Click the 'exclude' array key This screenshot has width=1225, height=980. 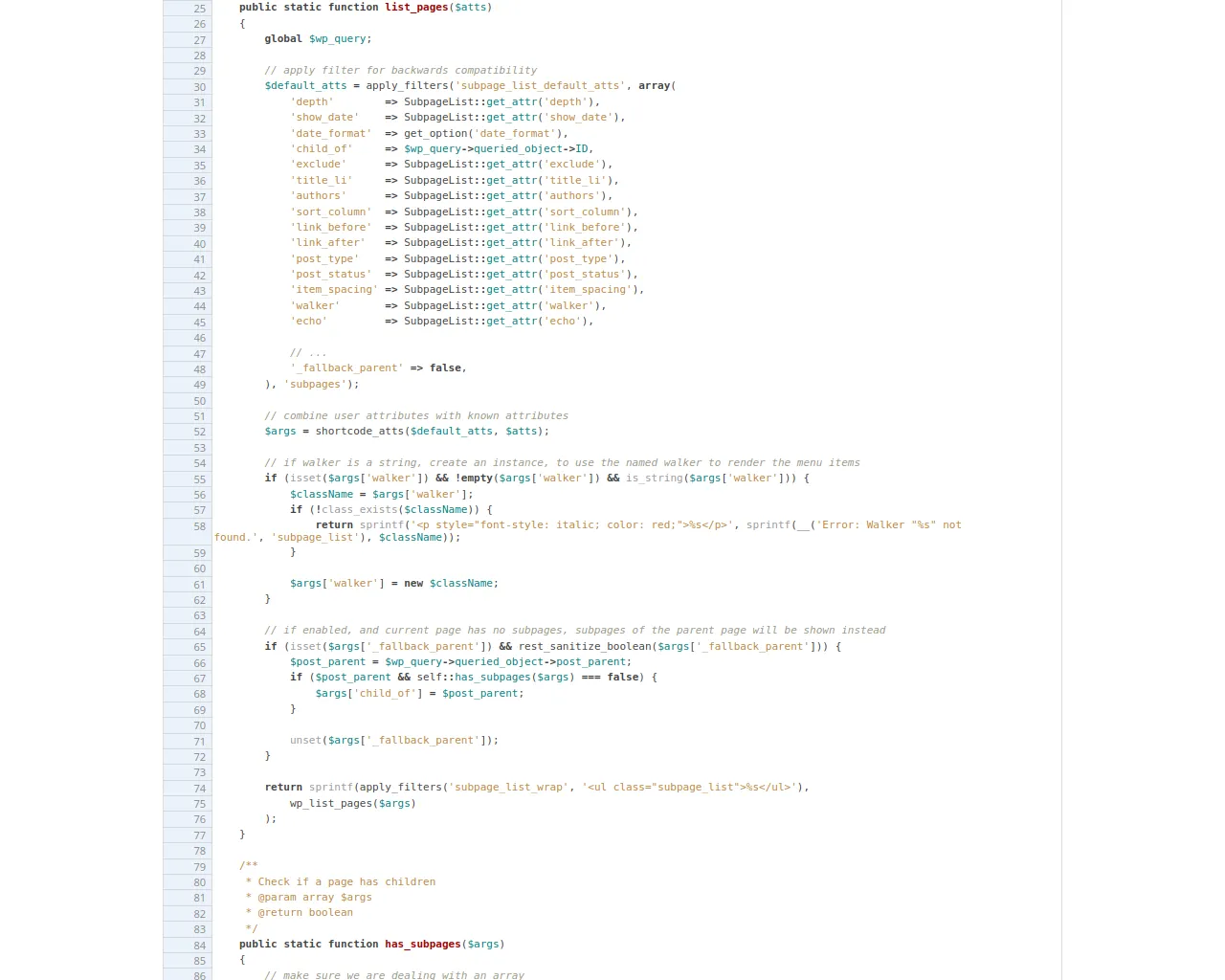coord(318,165)
